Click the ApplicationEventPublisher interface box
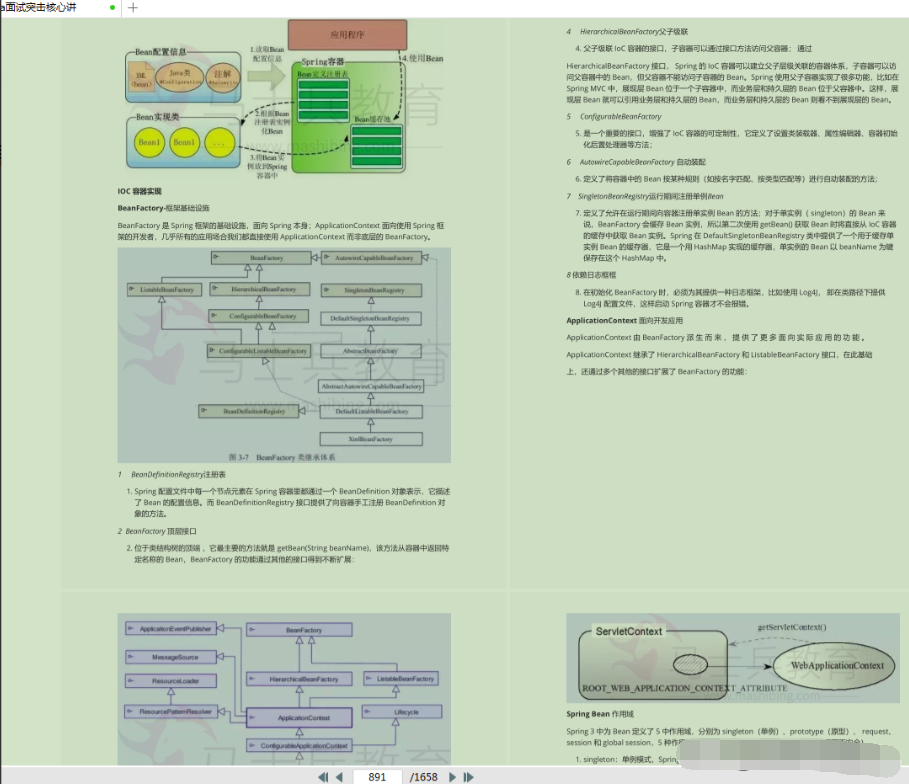 point(171,629)
